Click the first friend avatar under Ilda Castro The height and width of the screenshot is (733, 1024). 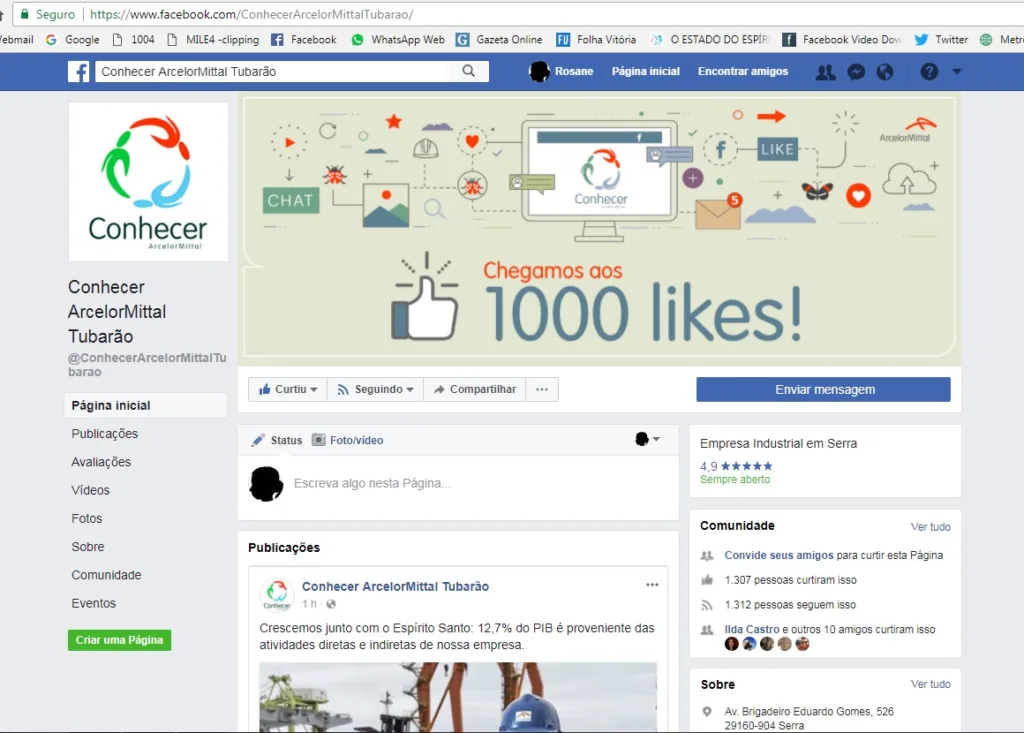tap(731, 644)
